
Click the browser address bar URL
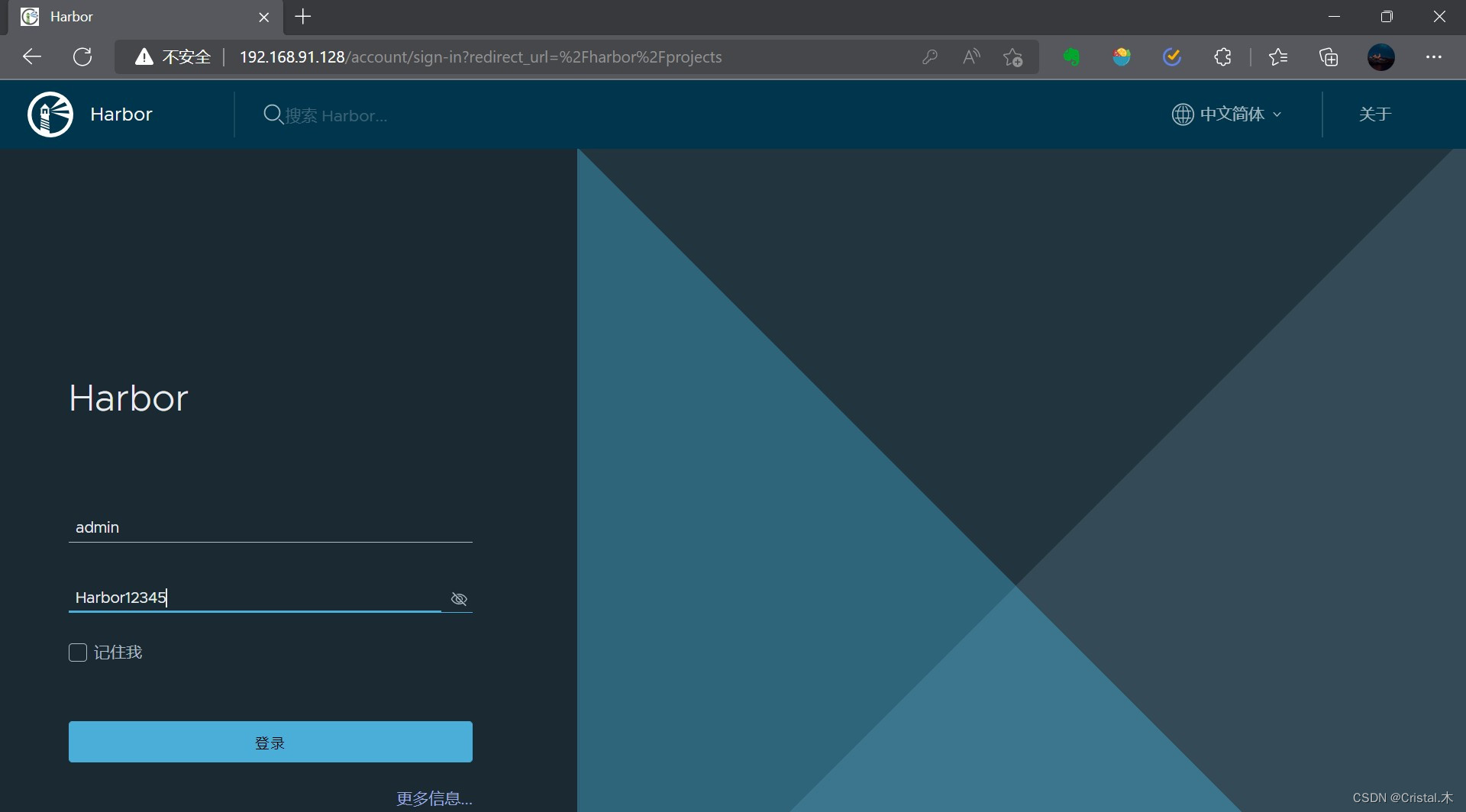480,57
